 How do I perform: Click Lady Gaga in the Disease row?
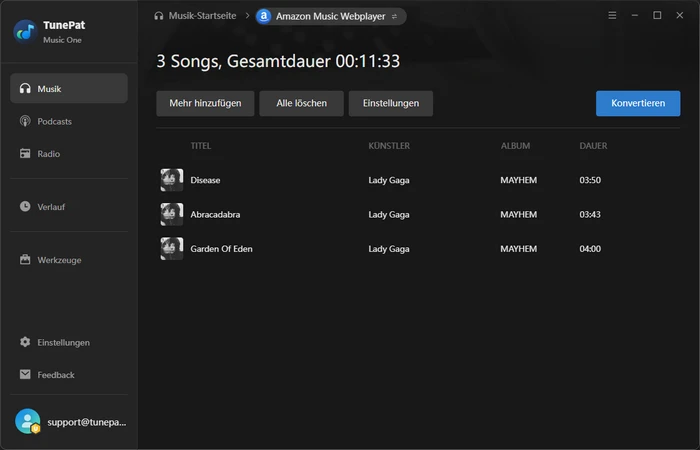[389, 180]
